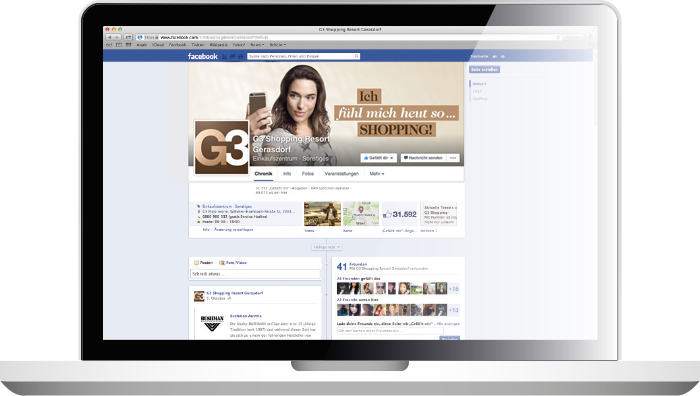Switch to the Info tab
Viewport: 700px width, 396px height.
click(287, 174)
